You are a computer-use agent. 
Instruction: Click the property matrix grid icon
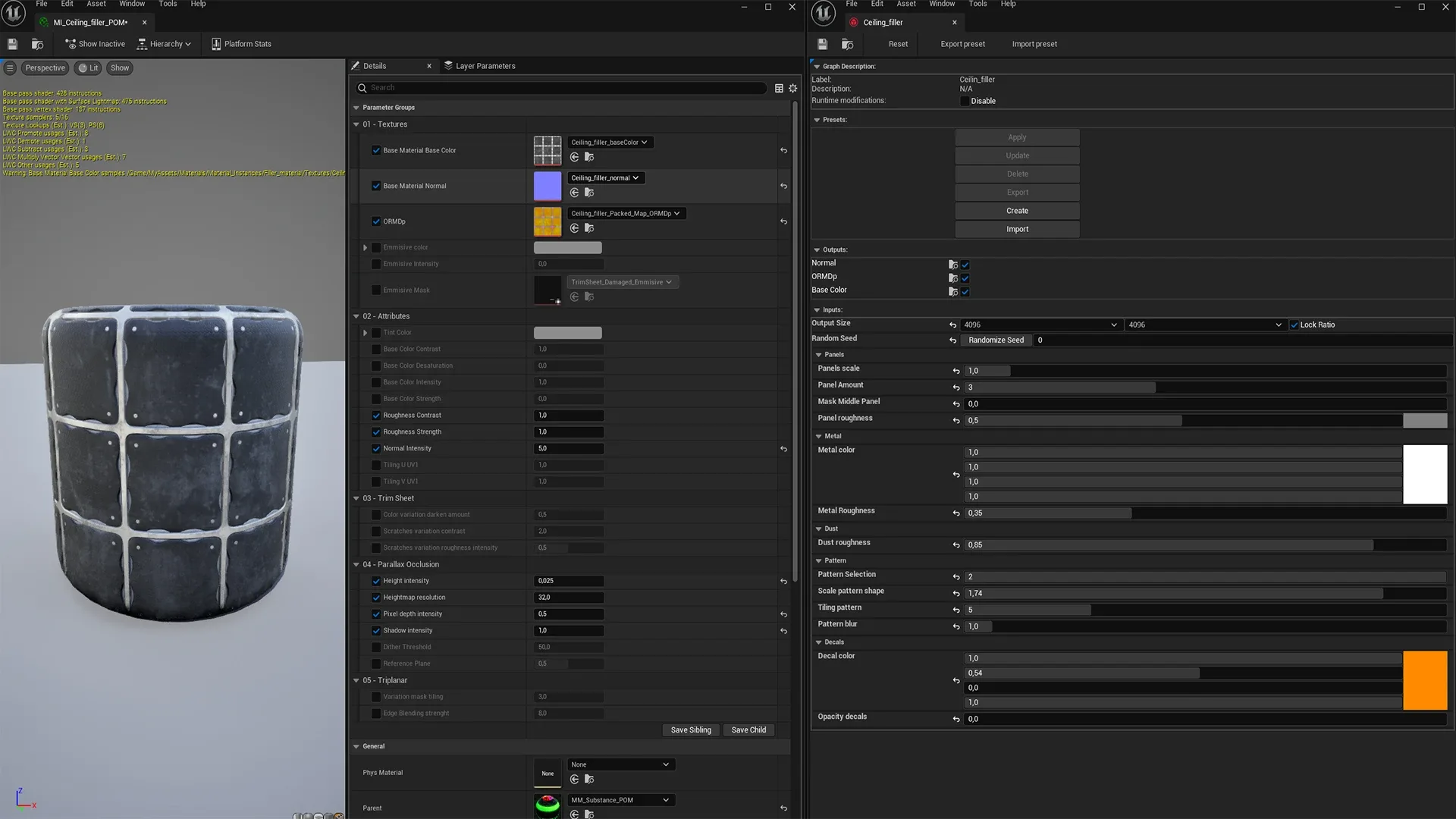(779, 88)
